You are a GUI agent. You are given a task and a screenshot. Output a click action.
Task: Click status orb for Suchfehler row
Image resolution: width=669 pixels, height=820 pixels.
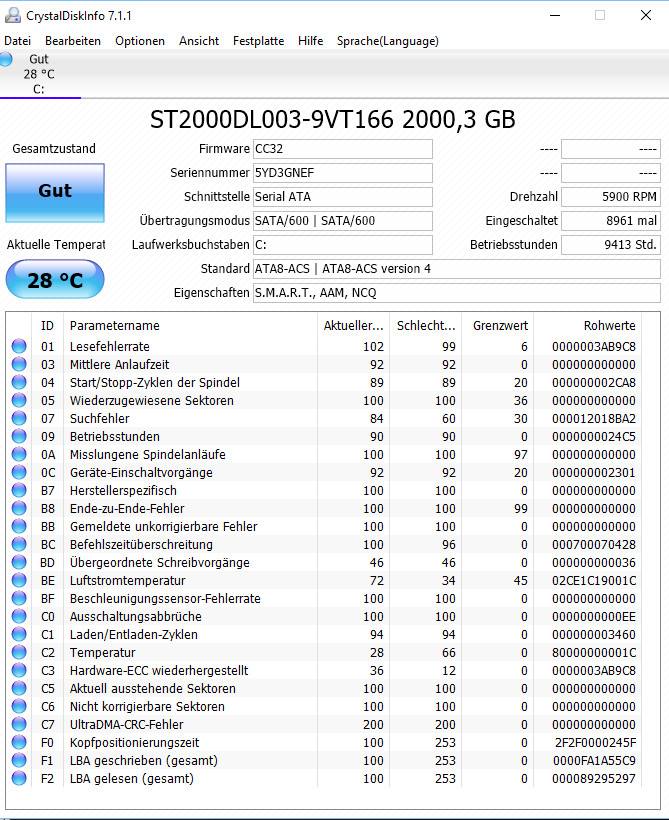tap(19, 418)
